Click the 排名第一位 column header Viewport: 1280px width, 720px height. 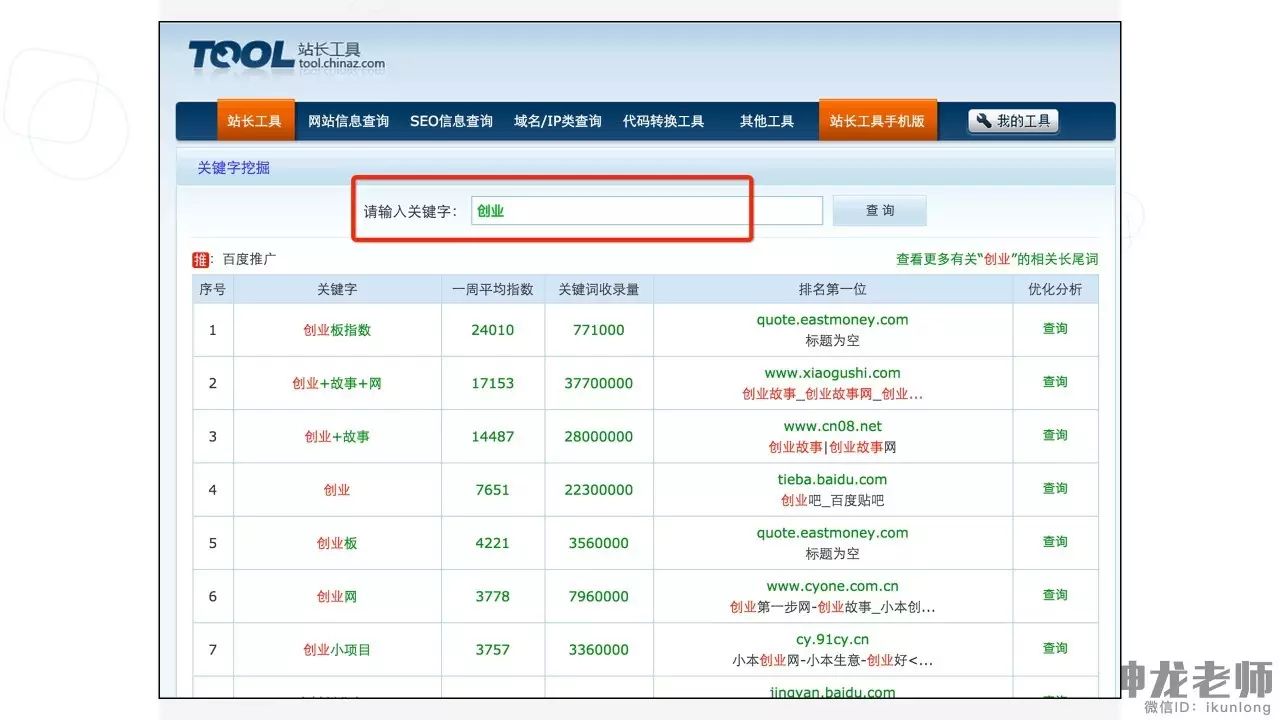[x=832, y=289]
